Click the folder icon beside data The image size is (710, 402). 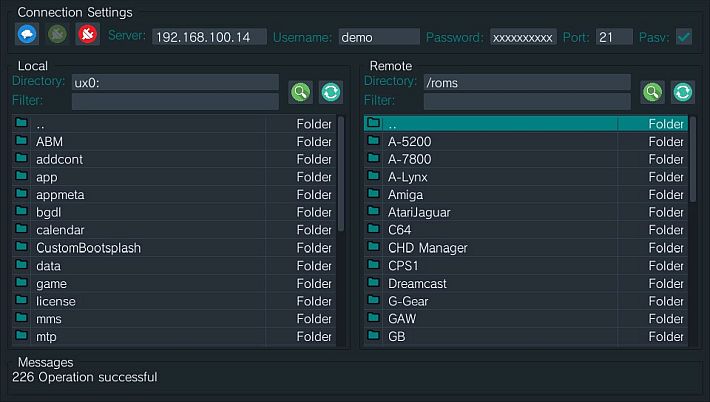click(21, 264)
